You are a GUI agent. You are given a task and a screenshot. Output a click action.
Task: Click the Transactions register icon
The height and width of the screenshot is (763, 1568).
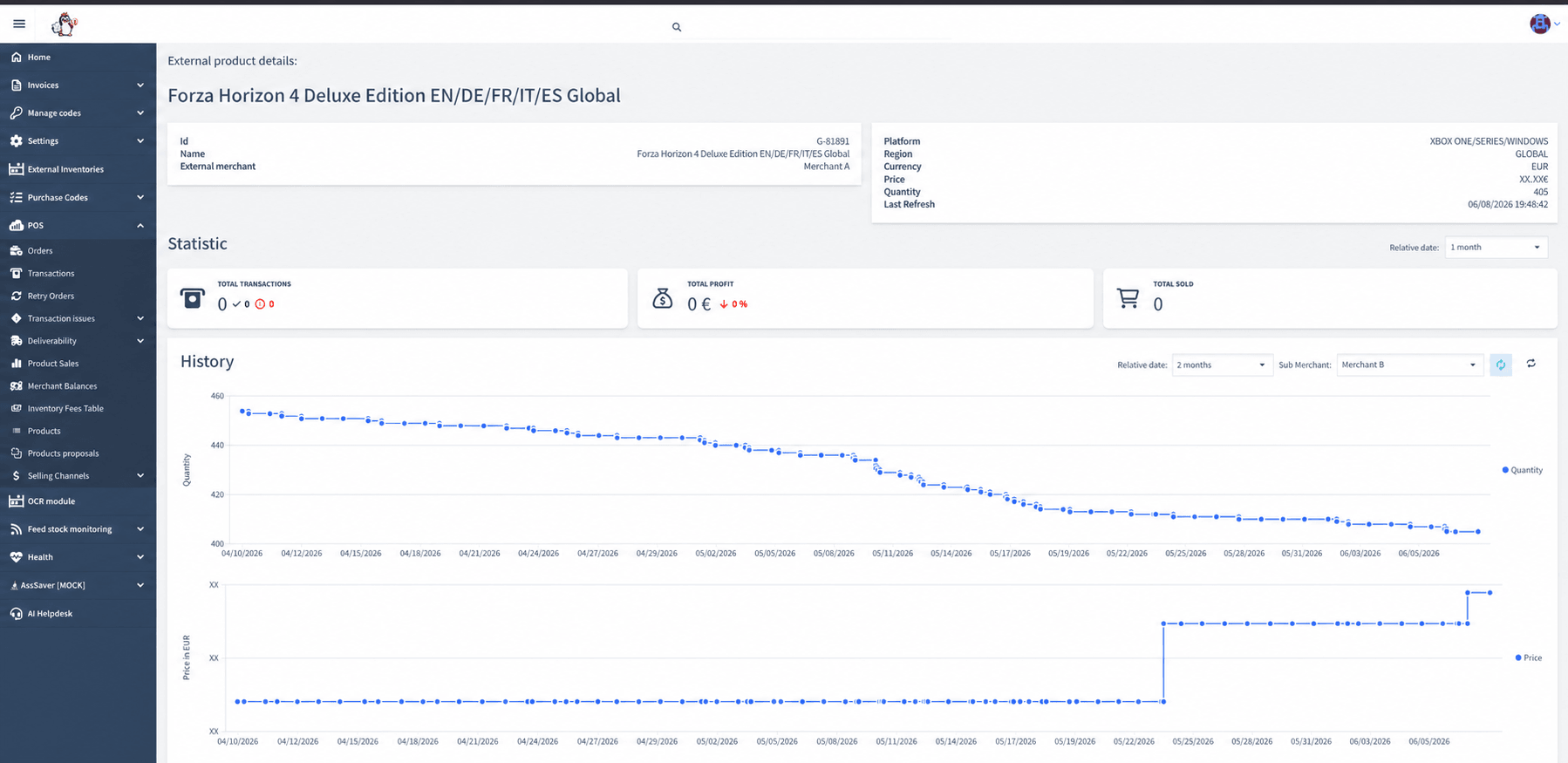pyautogui.click(x=16, y=273)
